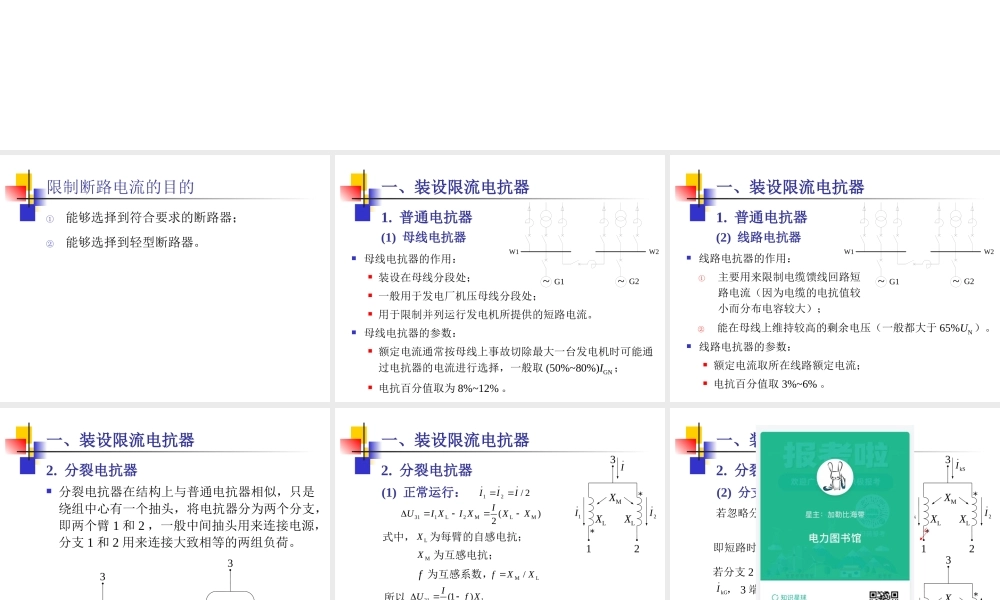Click the mutual inductance XM coil symbol
The width and height of the screenshot is (1000, 600).
click(x=614, y=498)
